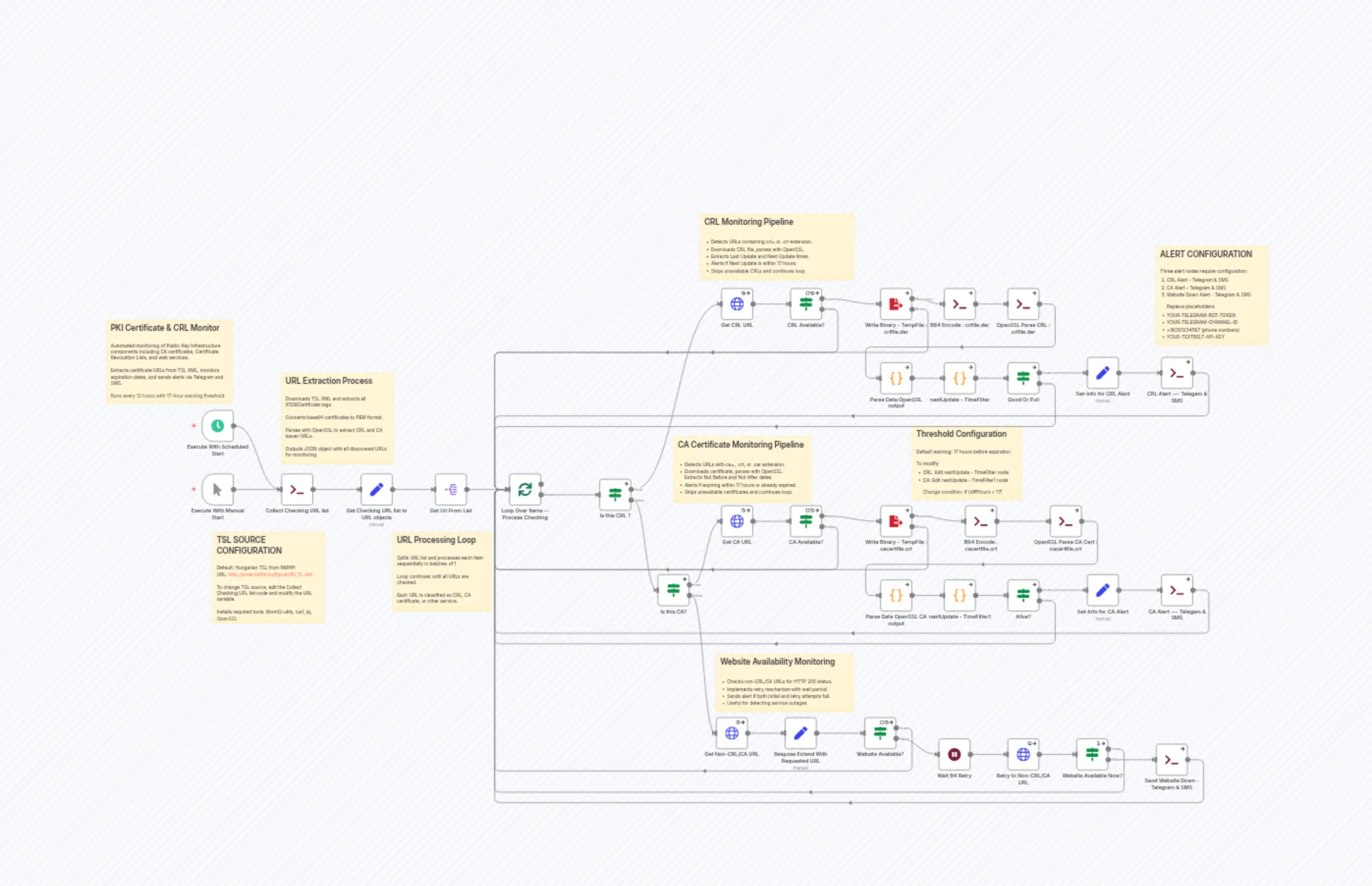Click the Get CRL URL HTTP node

[x=737, y=305]
